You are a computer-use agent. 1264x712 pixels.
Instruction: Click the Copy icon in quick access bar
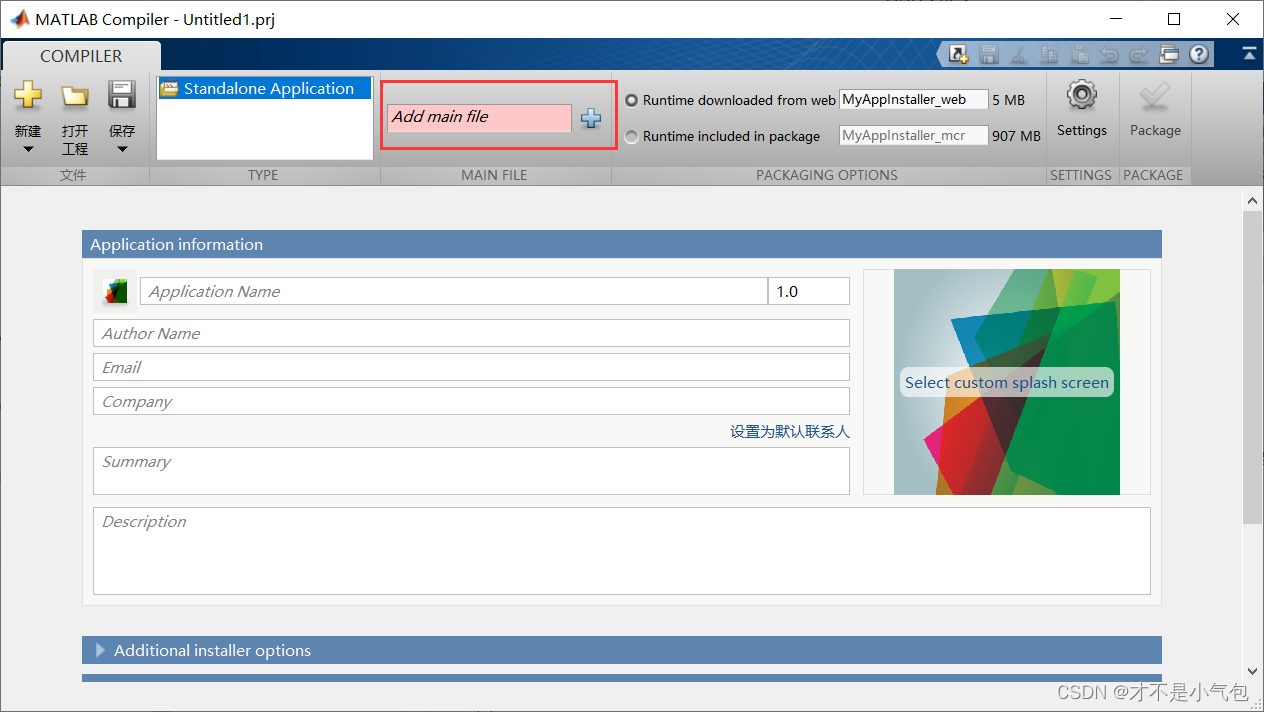[1049, 55]
